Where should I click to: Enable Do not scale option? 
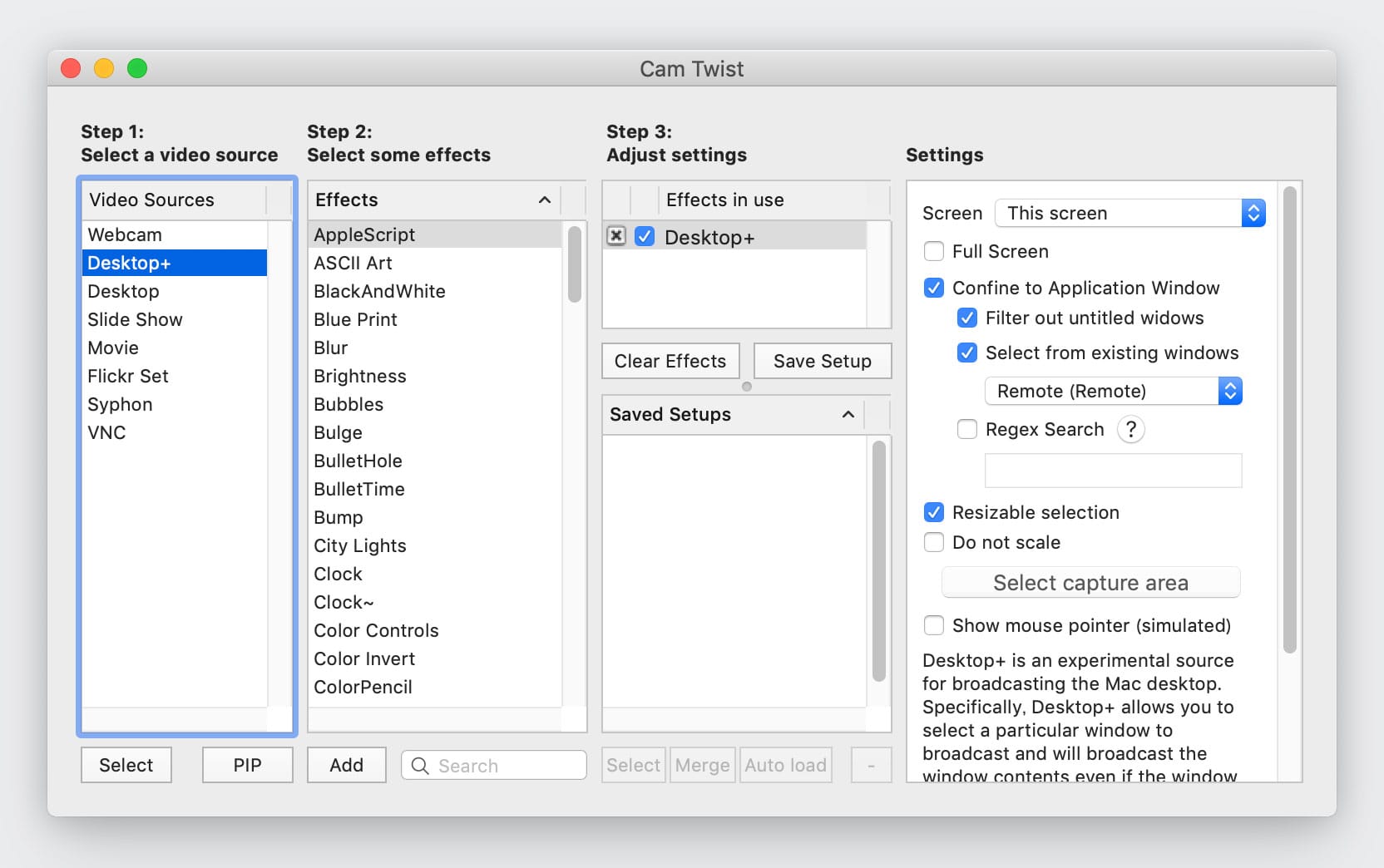(934, 542)
